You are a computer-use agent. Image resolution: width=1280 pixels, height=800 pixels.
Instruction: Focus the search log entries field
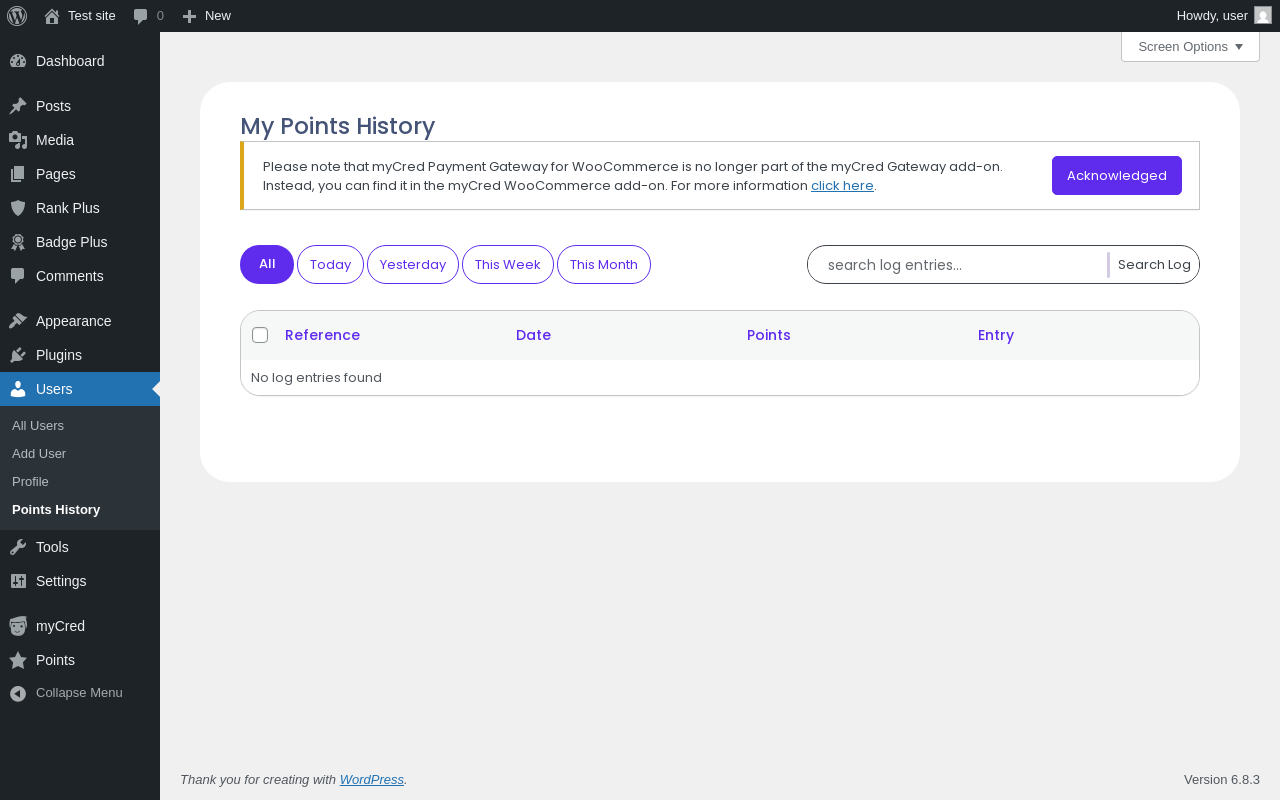[960, 265]
